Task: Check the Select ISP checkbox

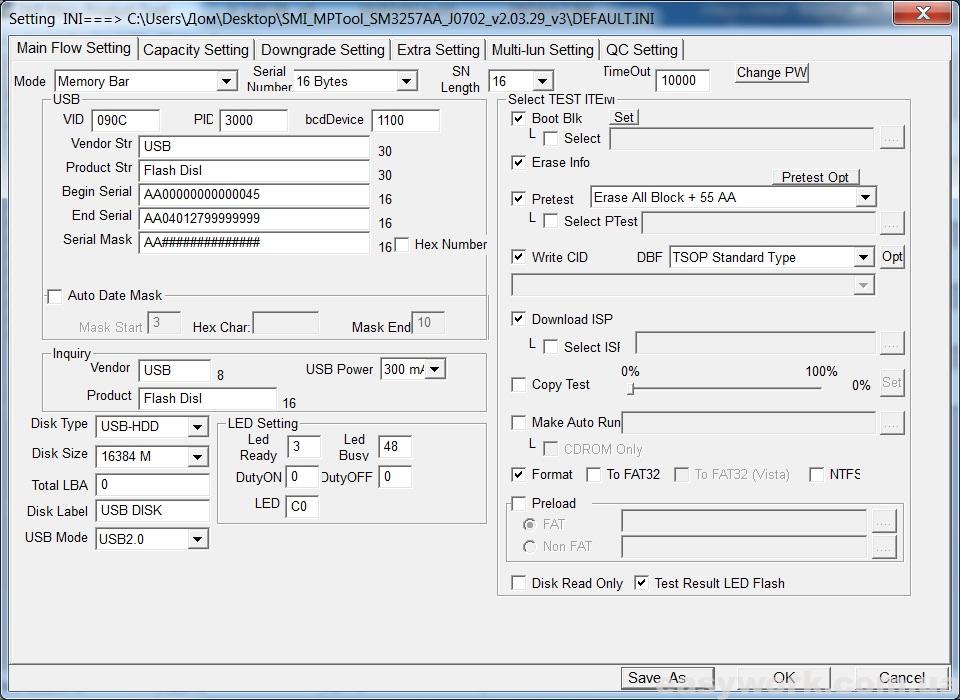Action: point(550,347)
